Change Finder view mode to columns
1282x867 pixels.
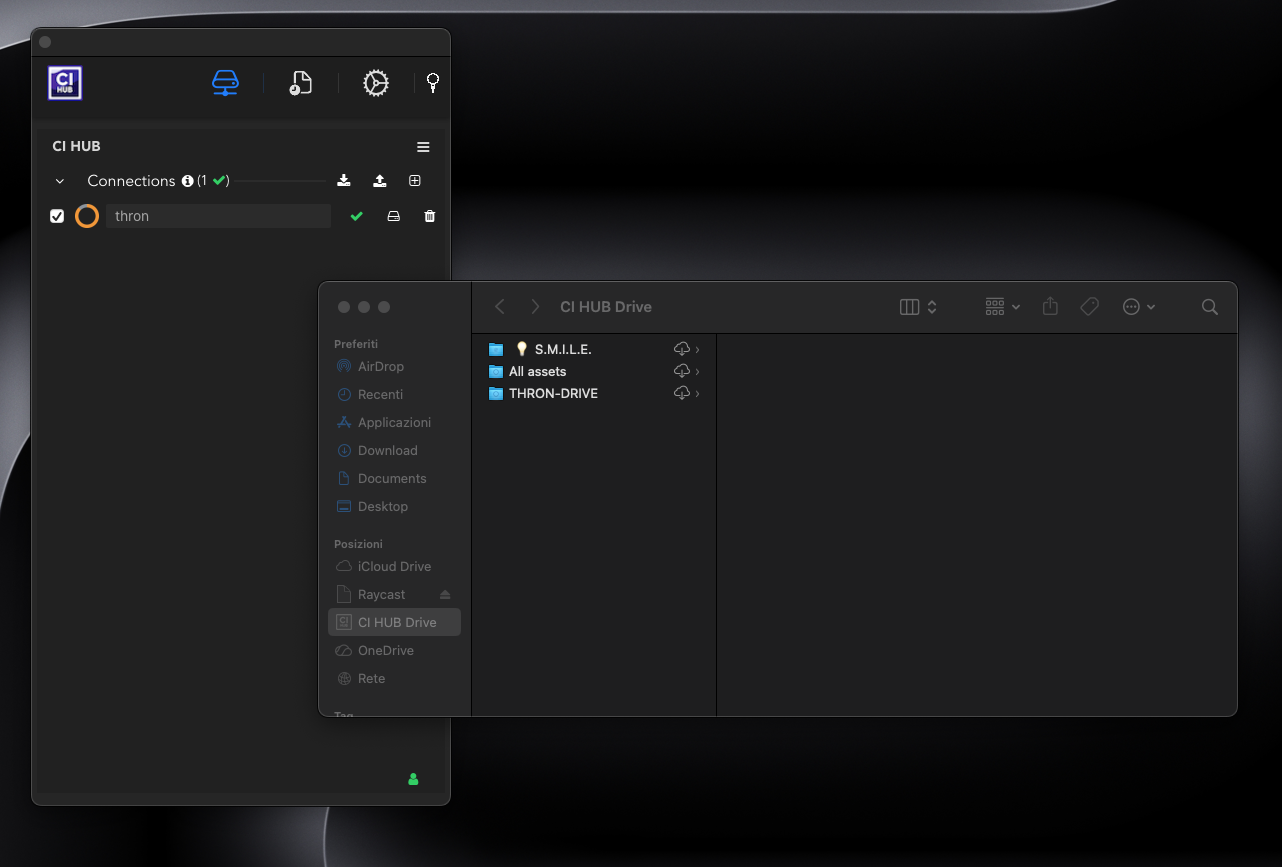click(x=918, y=307)
